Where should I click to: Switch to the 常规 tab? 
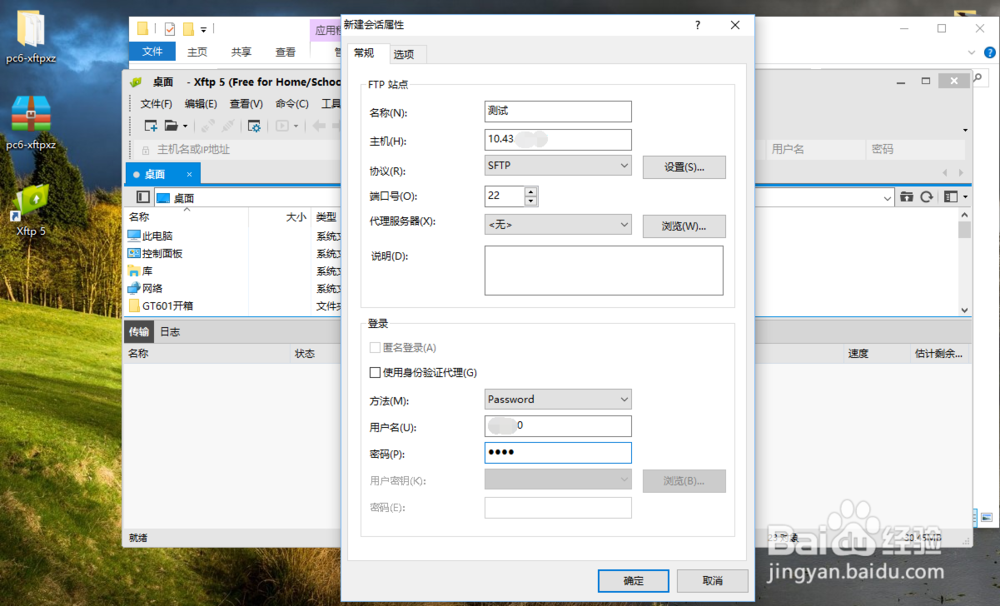coord(364,53)
